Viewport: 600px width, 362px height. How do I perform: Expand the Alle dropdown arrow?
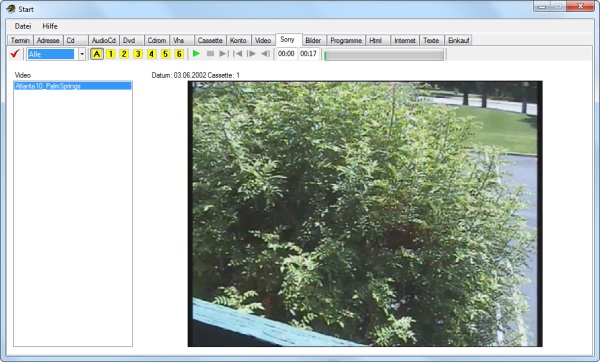(x=82, y=54)
